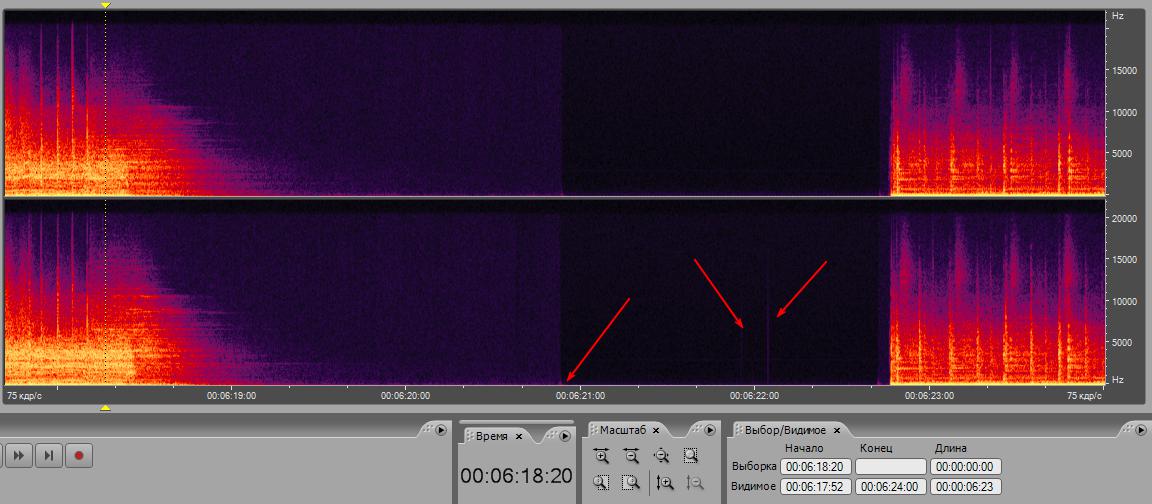Click 00:06:21:00 on the time ruler
This screenshot has height=504, width=1152.
click(x=580, y=395)
